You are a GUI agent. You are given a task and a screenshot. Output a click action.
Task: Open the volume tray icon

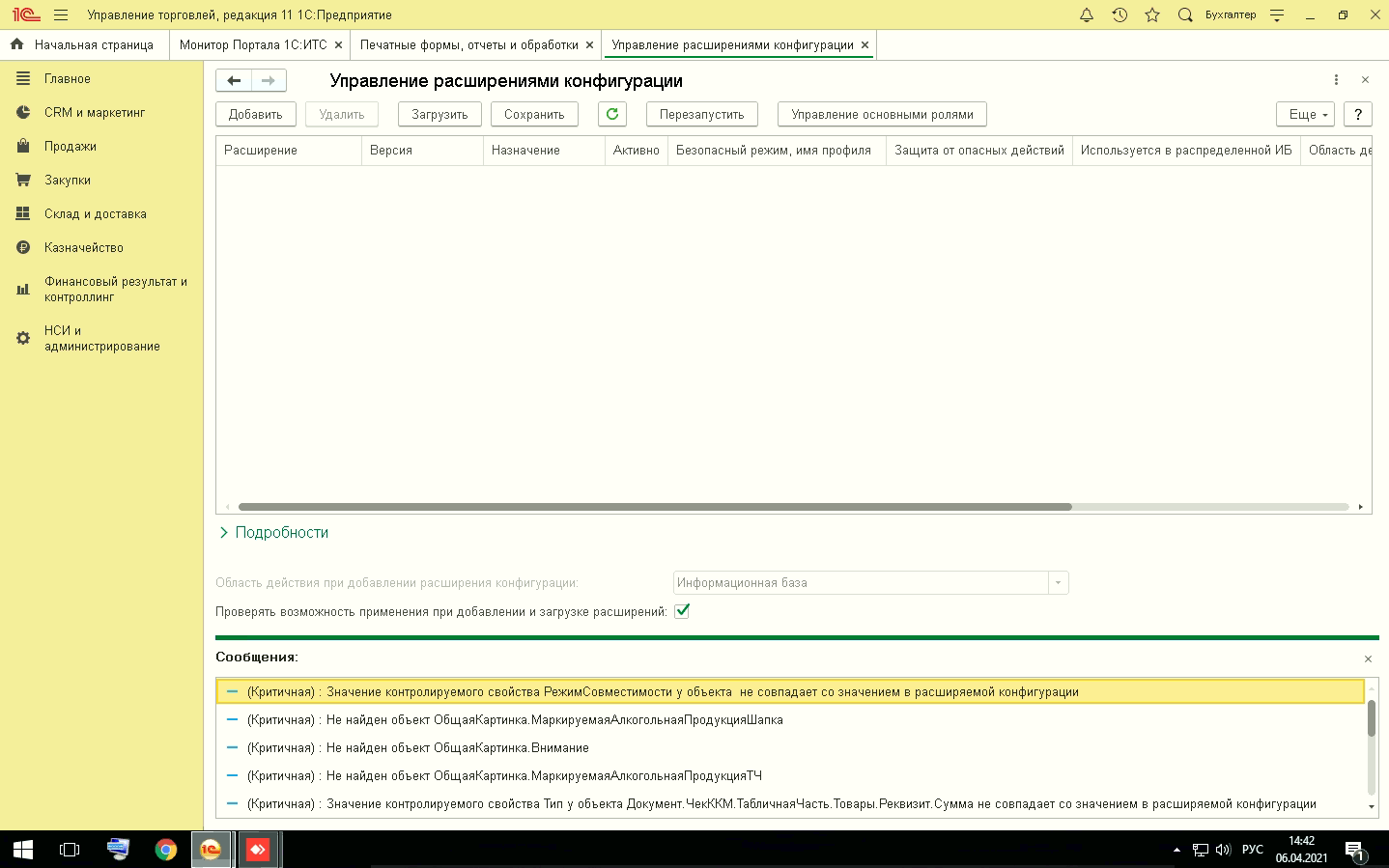point(1223,850)
